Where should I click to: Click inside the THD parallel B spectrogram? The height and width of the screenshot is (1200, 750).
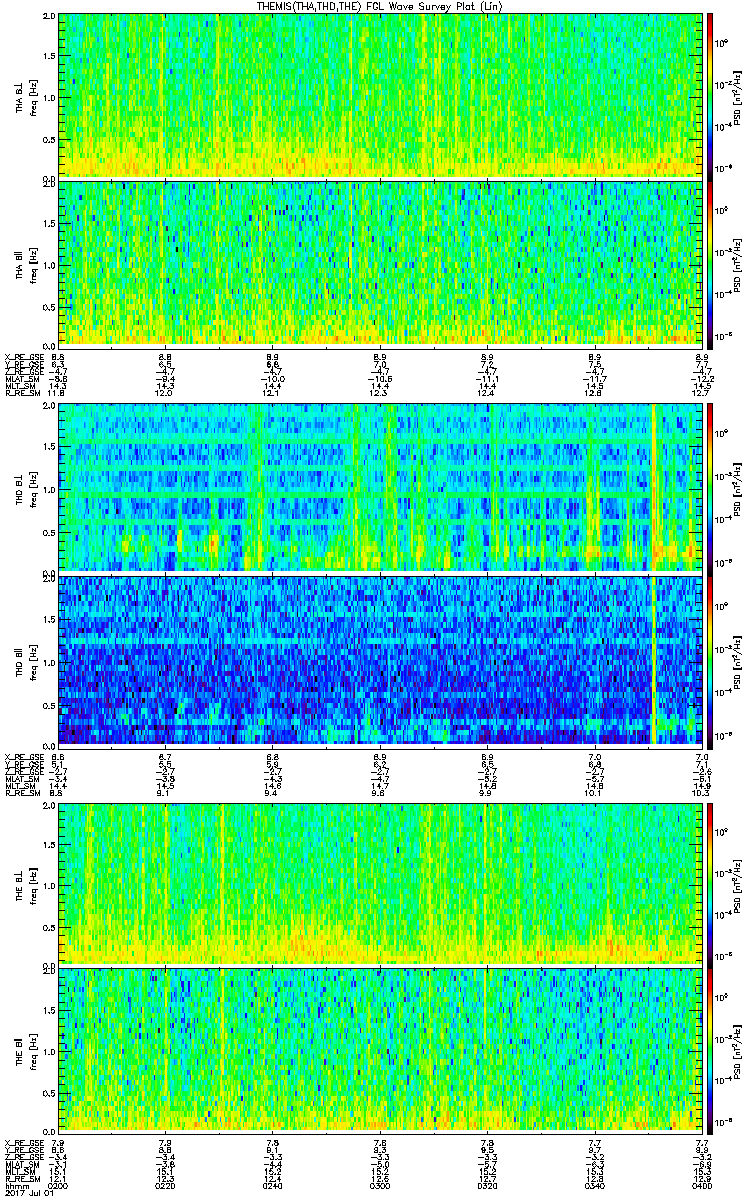380,660
